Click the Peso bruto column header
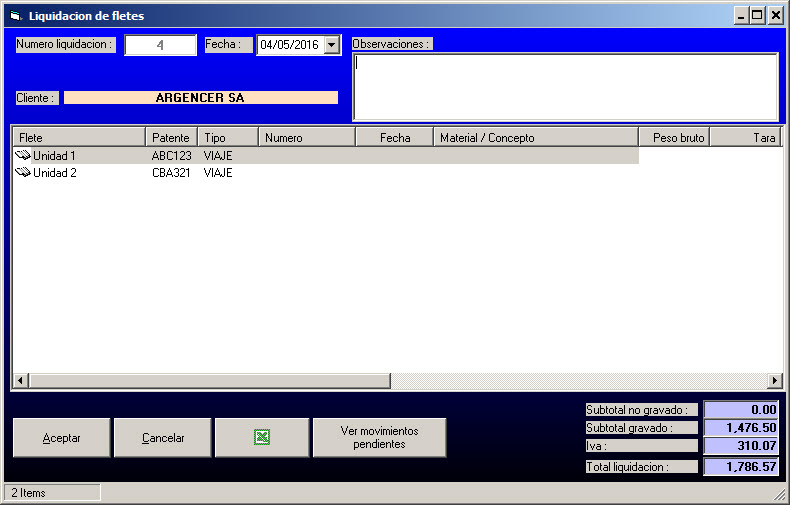This screenshot has height=505, width=790. [x=674, y=137]
